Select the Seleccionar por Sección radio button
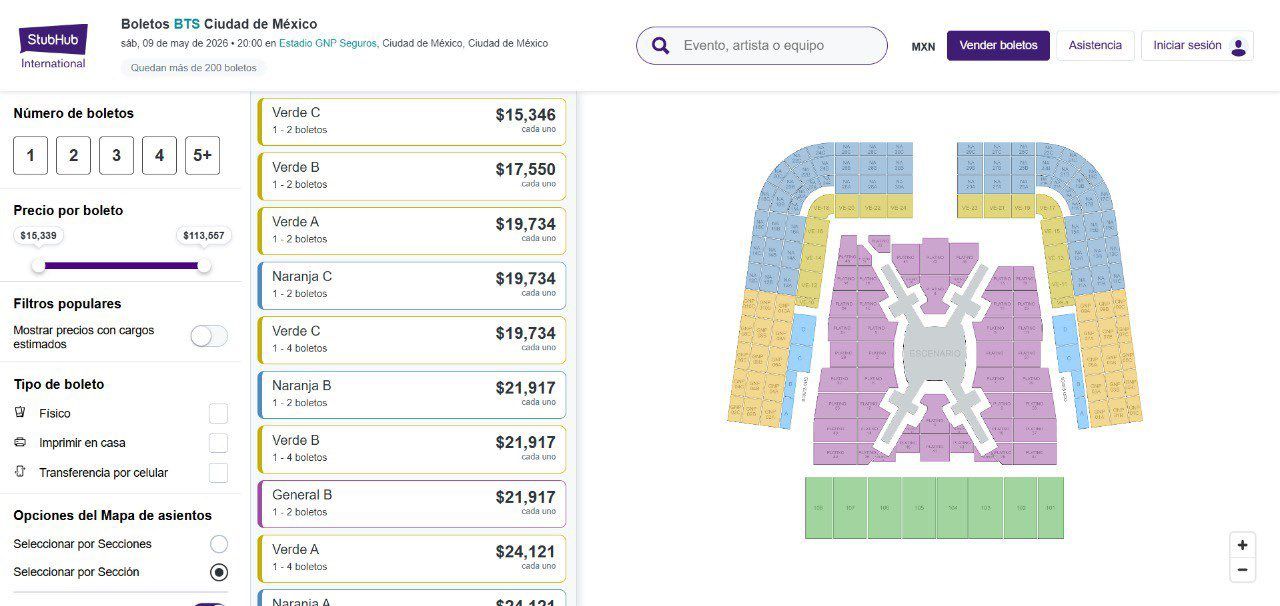Screen dimensions: 1280x606 [219, 572]
